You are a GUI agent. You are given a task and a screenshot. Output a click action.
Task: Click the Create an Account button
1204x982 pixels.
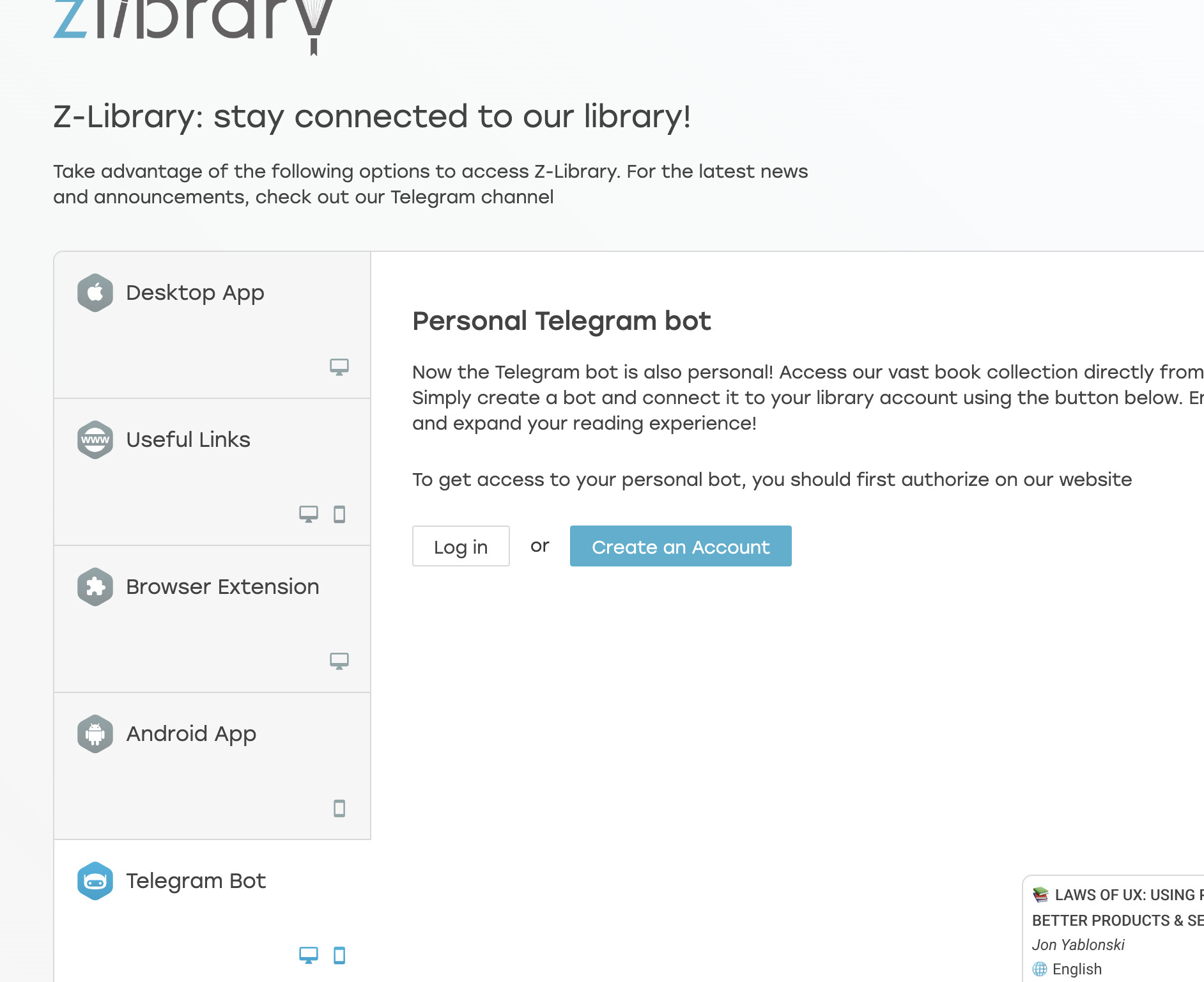681,546
